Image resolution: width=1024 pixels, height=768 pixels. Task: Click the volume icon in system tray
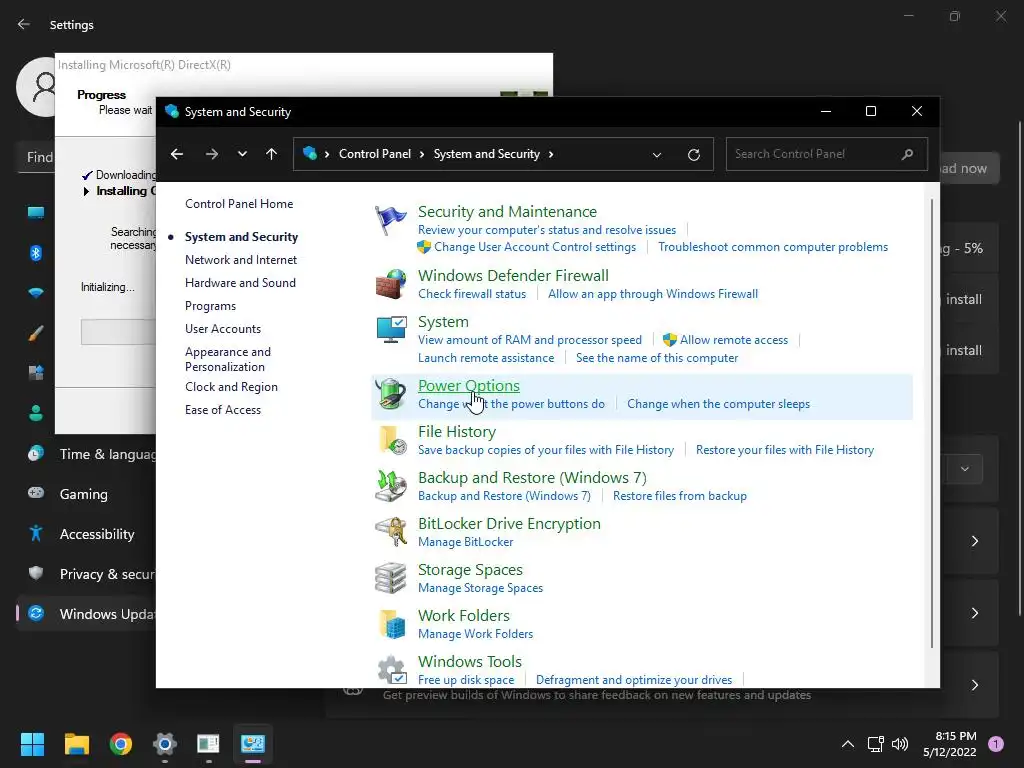click(900, 744)
